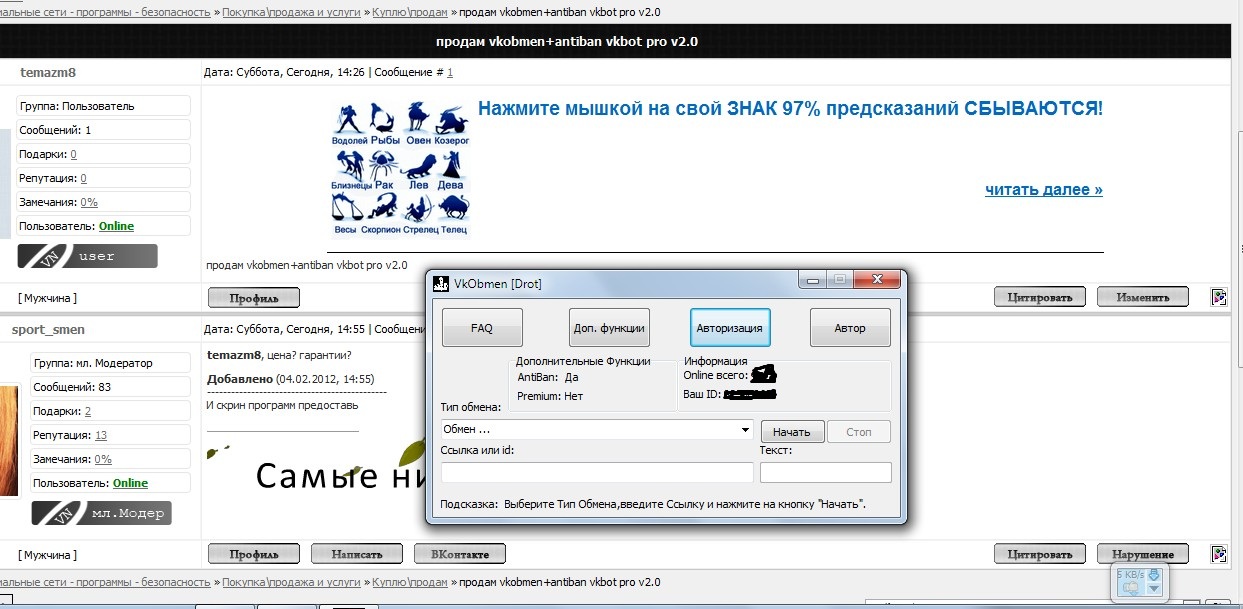
Task: Click the download arrow icon in the speed widget
Action: (1154, 575)
